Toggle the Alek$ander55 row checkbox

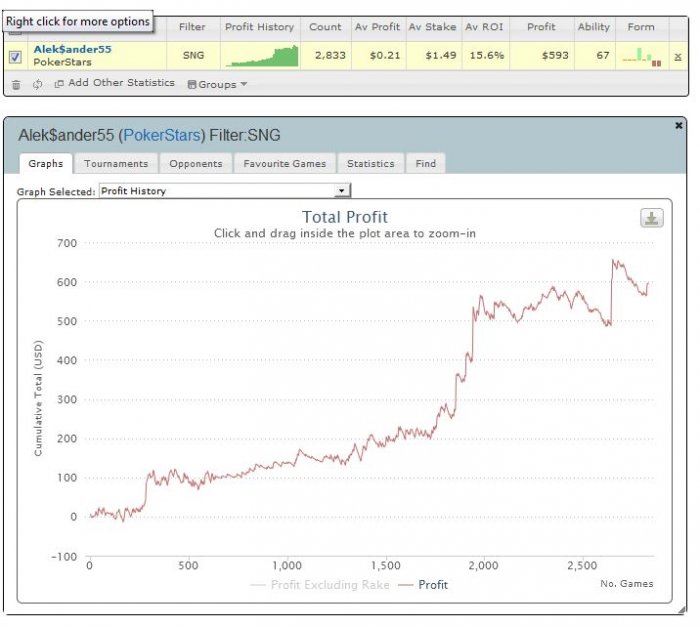pos(16,57)
